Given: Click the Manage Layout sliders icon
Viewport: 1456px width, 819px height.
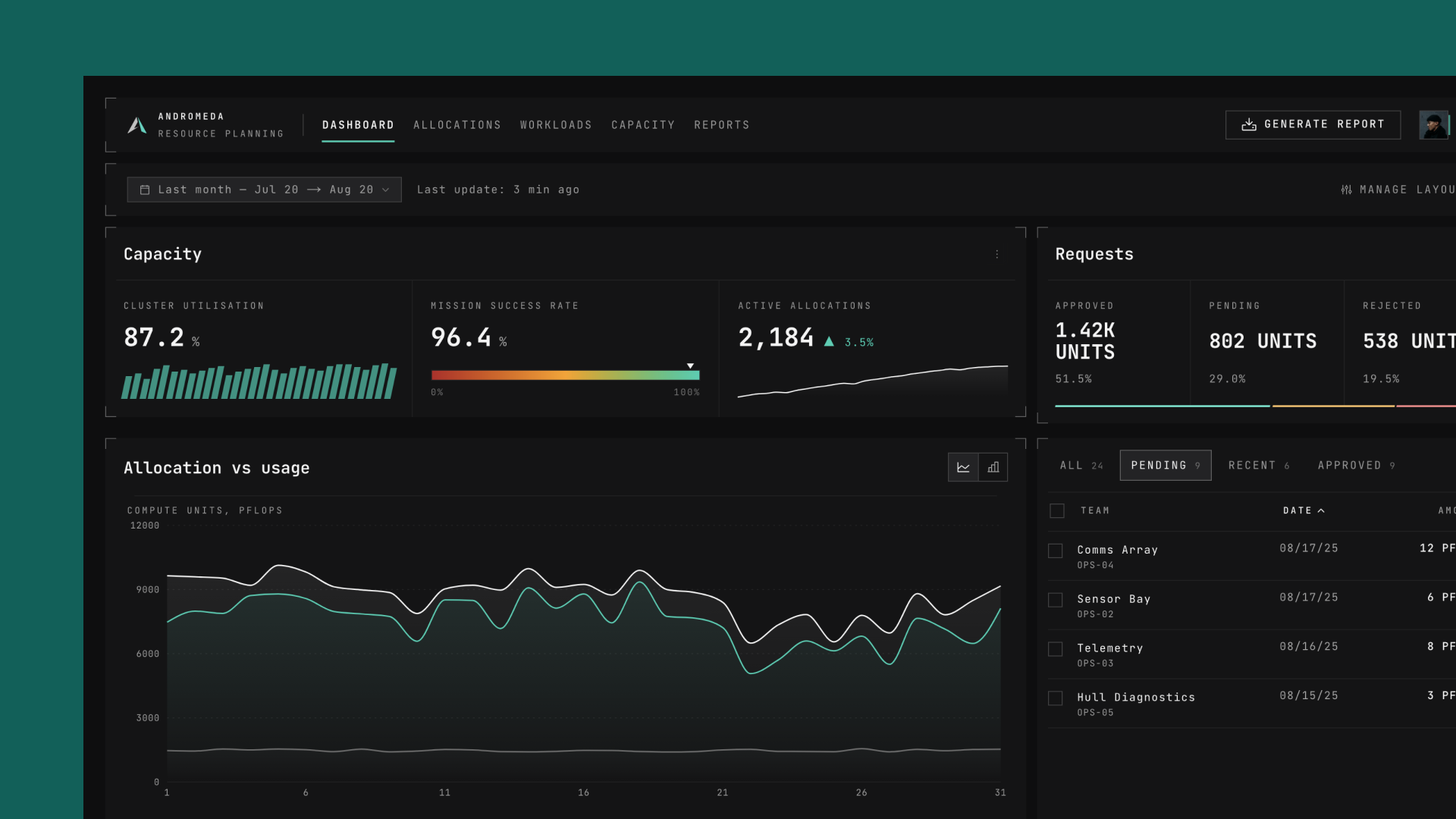Looking at the screenshot, I should point(1346,190).
